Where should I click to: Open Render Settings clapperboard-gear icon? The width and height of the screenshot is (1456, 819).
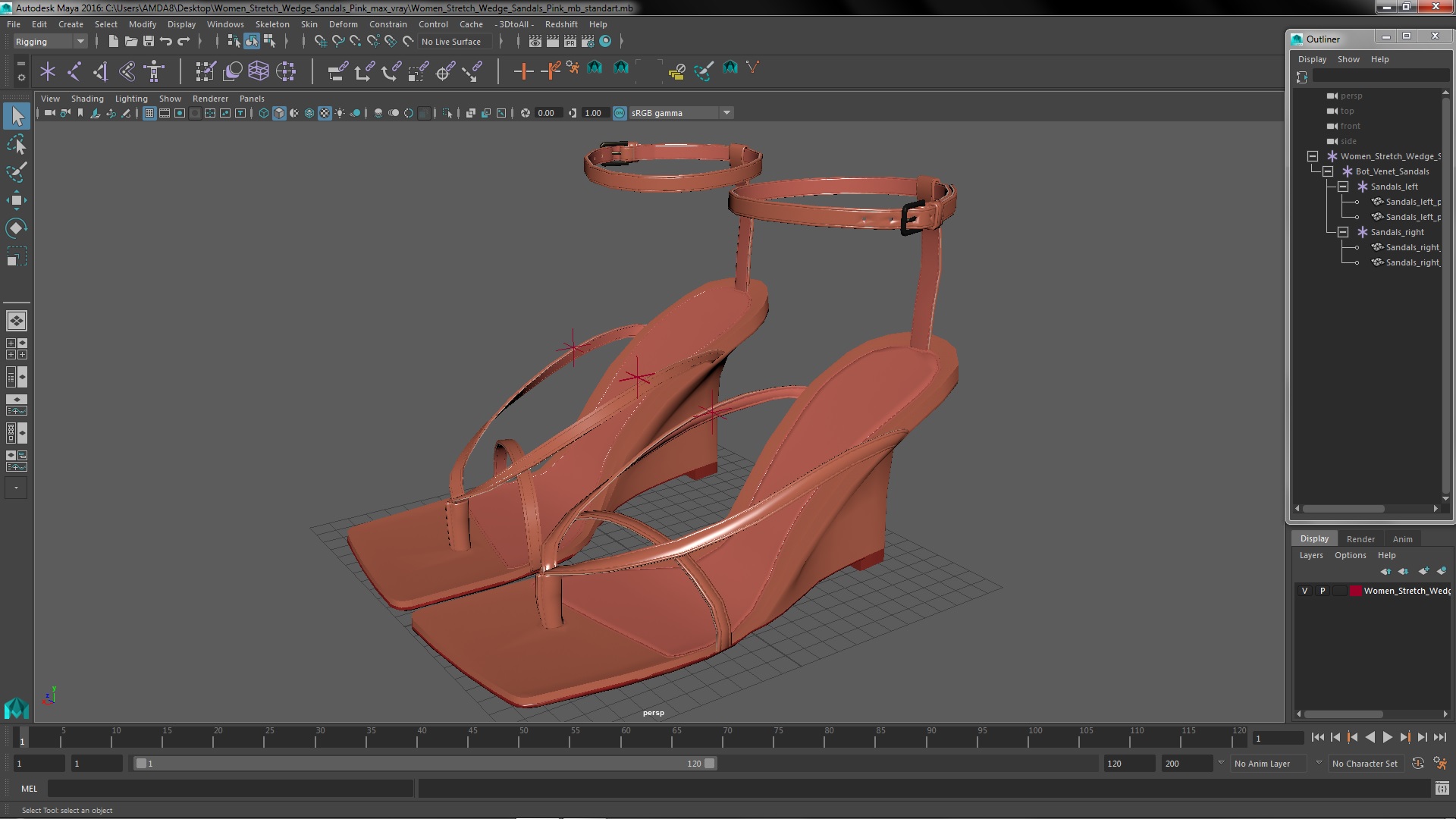click(x=588, y=41)
